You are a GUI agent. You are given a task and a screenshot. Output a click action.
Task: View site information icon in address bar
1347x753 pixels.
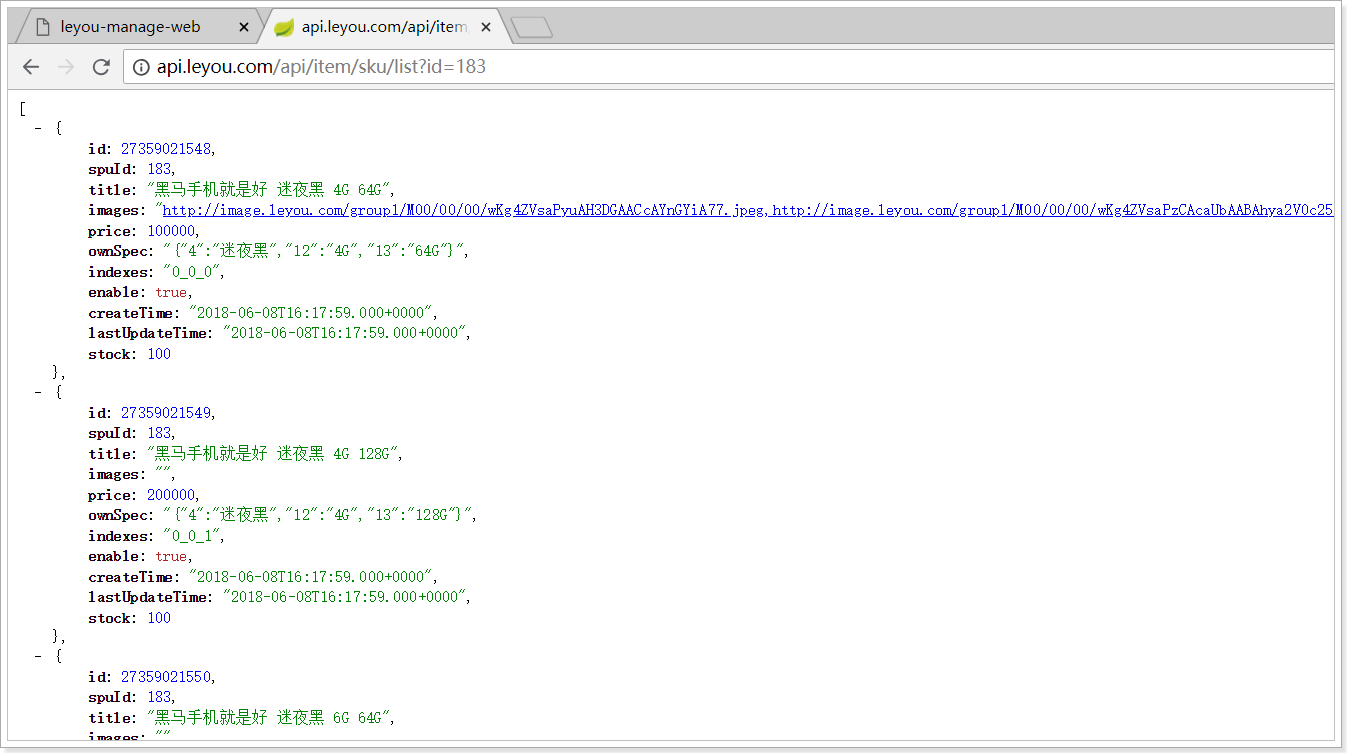pyautogui.click(x=141, y=67)
